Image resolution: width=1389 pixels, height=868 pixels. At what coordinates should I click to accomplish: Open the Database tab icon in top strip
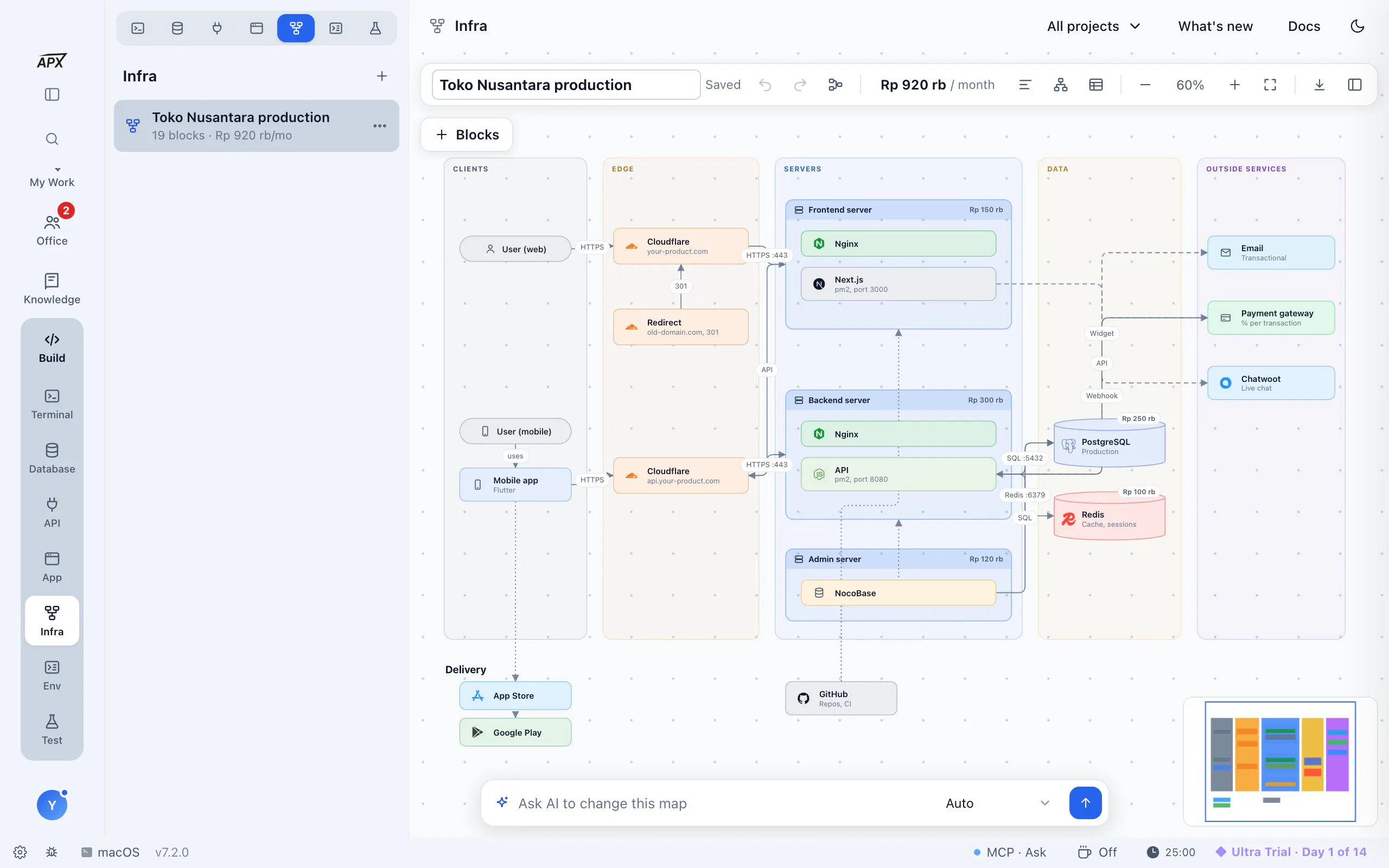click(x=177, y=28)
